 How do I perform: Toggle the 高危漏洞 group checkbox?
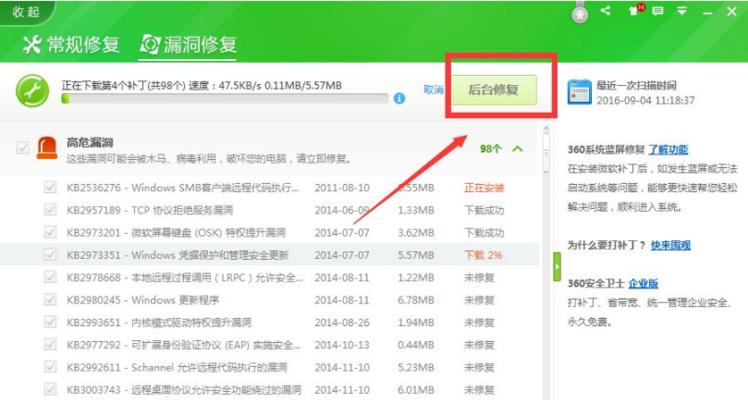tap(22, 148)
